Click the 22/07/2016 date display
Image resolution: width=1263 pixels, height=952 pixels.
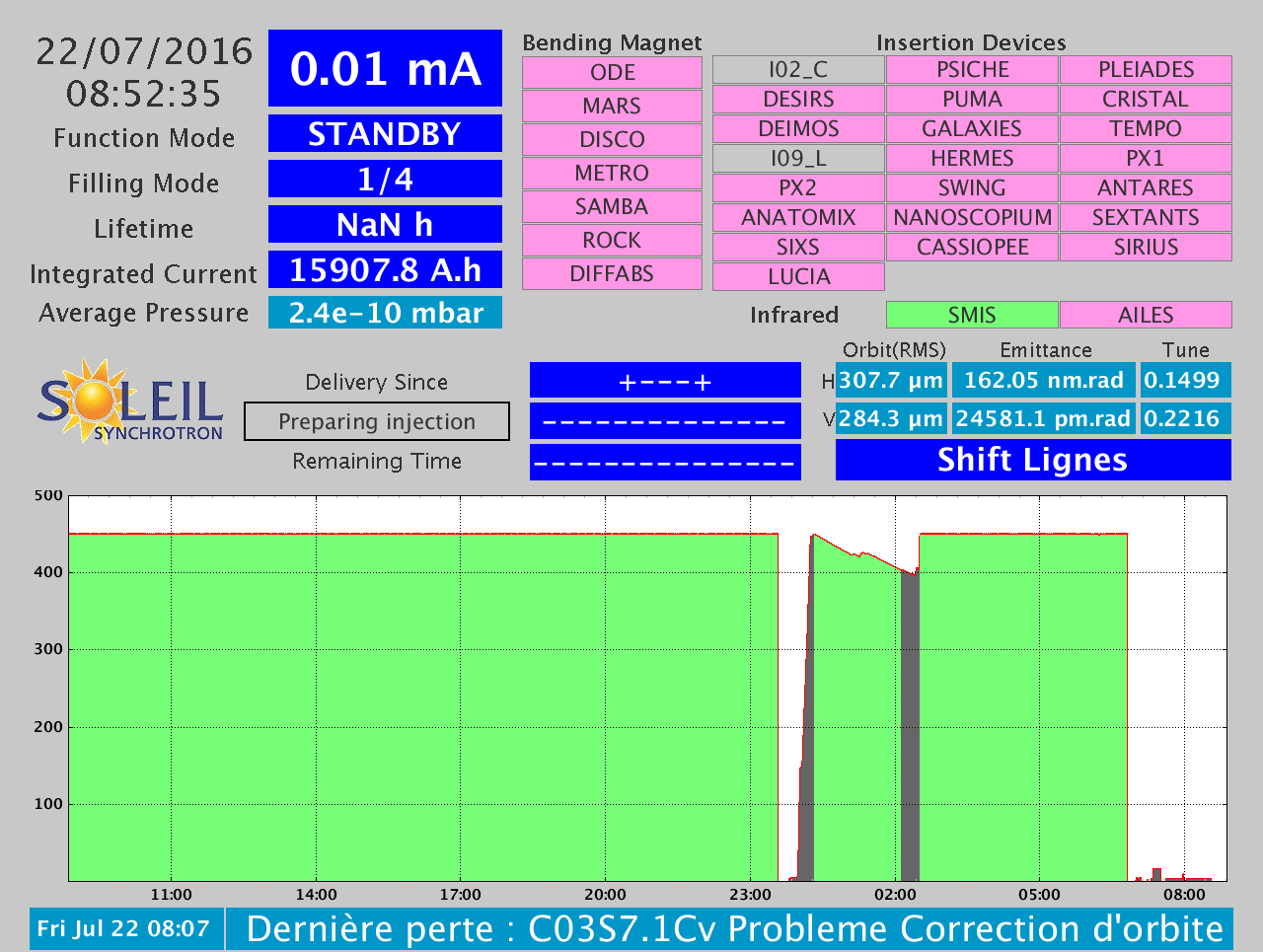click(x=144, y=51)
